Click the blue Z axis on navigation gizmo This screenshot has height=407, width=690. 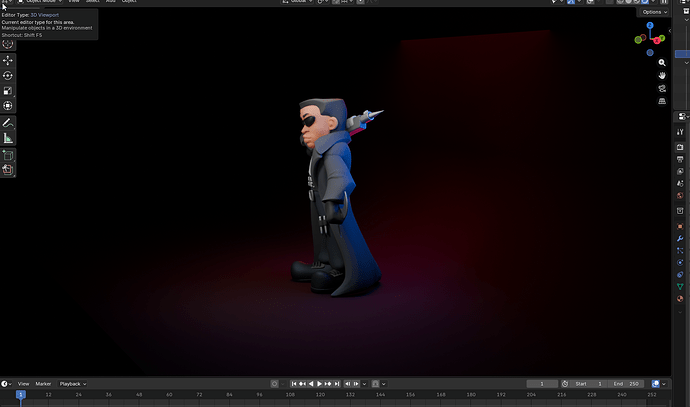click(650, 26)
